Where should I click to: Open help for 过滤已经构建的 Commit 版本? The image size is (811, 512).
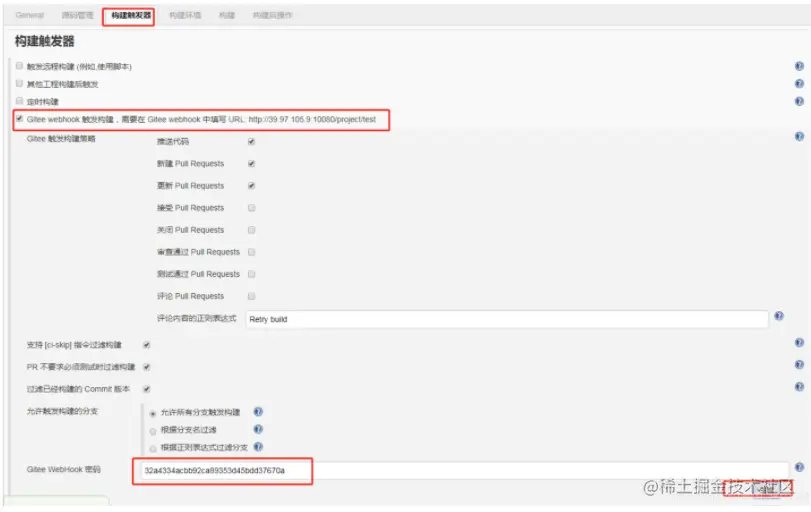tap(799, 387)
